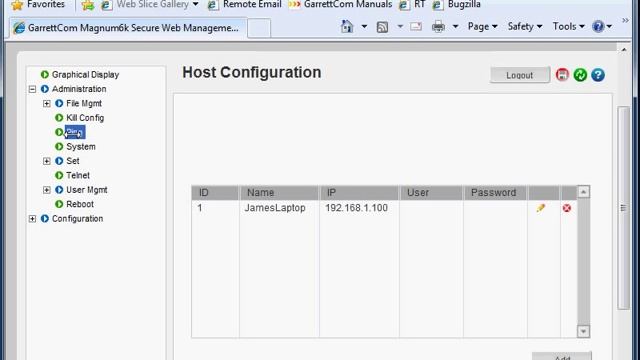The height and width of the screenshot is (360, 640).
Task: Open the Set tree item
Action: [x=73, y=161]
